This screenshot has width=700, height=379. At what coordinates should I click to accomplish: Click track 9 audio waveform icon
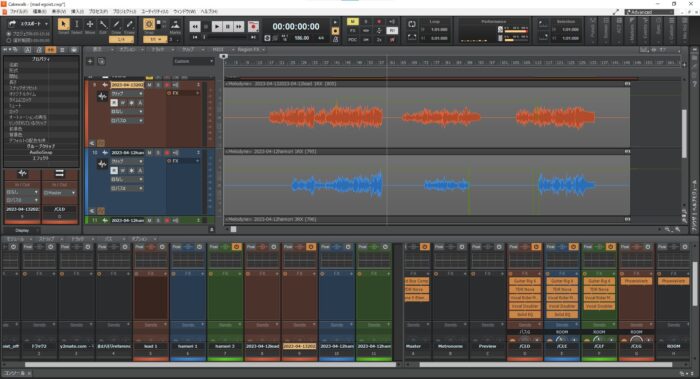pyautogui.click(x=102, y=96)
